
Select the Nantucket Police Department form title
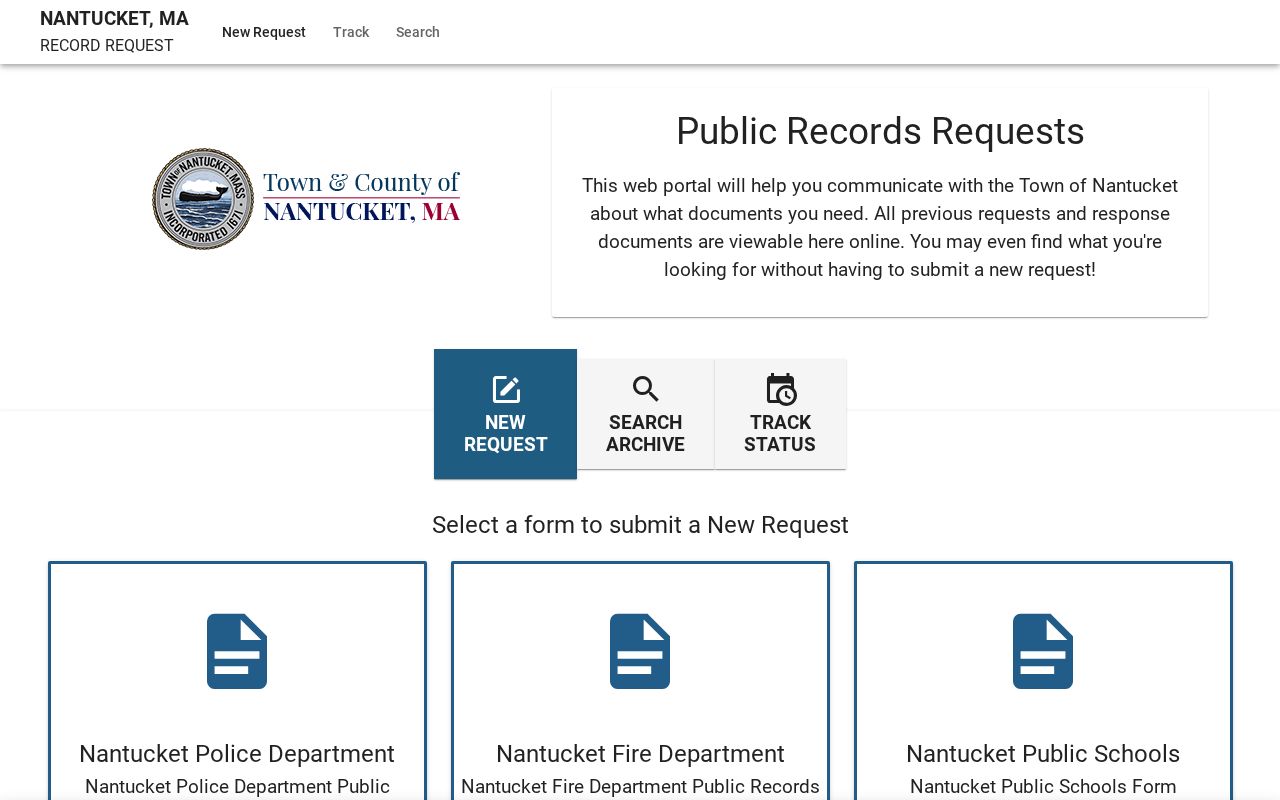point(237,754)
